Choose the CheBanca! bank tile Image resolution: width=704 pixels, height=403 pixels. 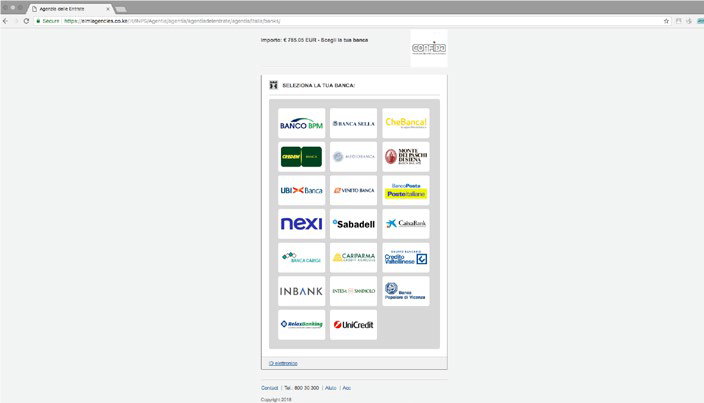[x=406, y=123]
